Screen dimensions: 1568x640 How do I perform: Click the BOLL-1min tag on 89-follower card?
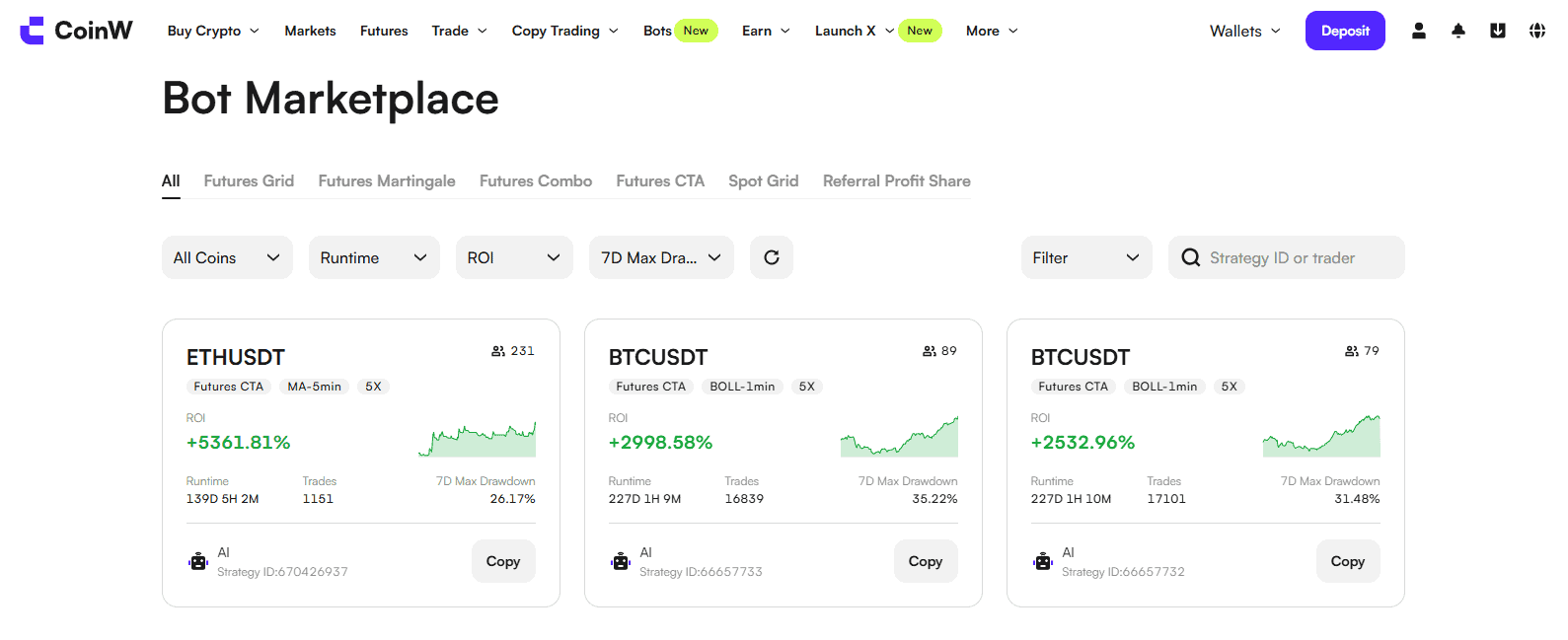click(743, 387)
